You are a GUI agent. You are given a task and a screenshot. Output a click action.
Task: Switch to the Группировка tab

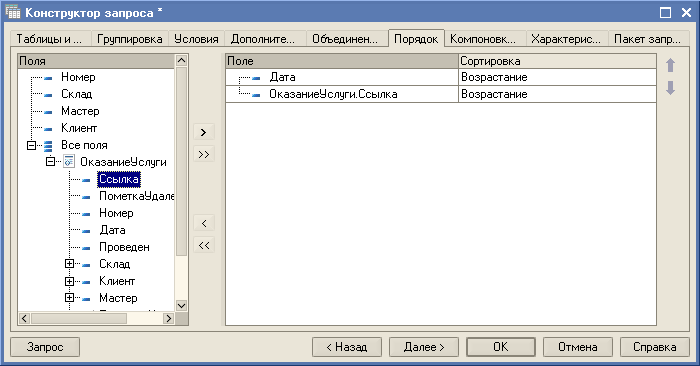click(129, 39)
